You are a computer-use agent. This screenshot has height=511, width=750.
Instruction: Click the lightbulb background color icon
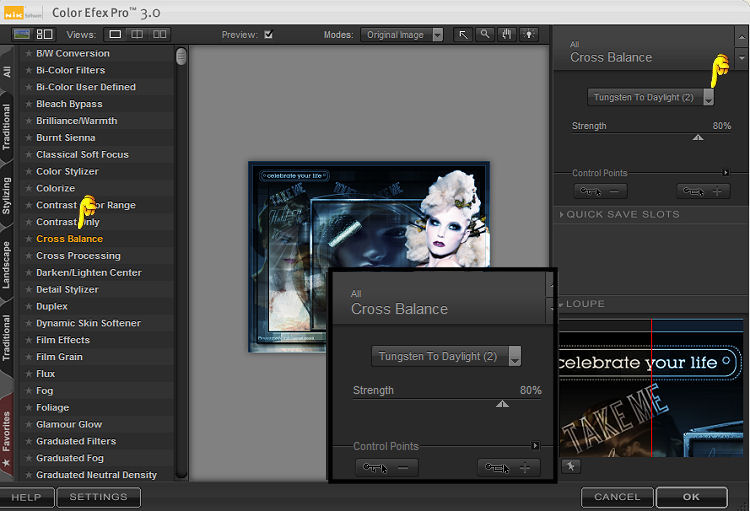pos(528,34)
